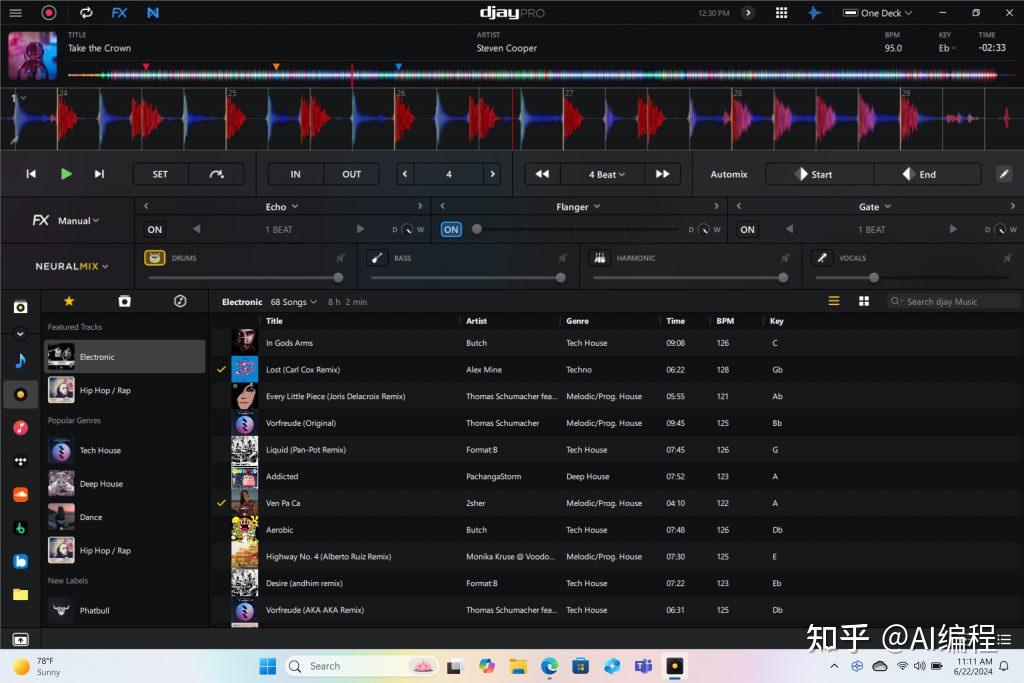Screen dimensions: 1024x683
Task: Toggle Flanger effect ON
Action: click(x=451, y=229)
